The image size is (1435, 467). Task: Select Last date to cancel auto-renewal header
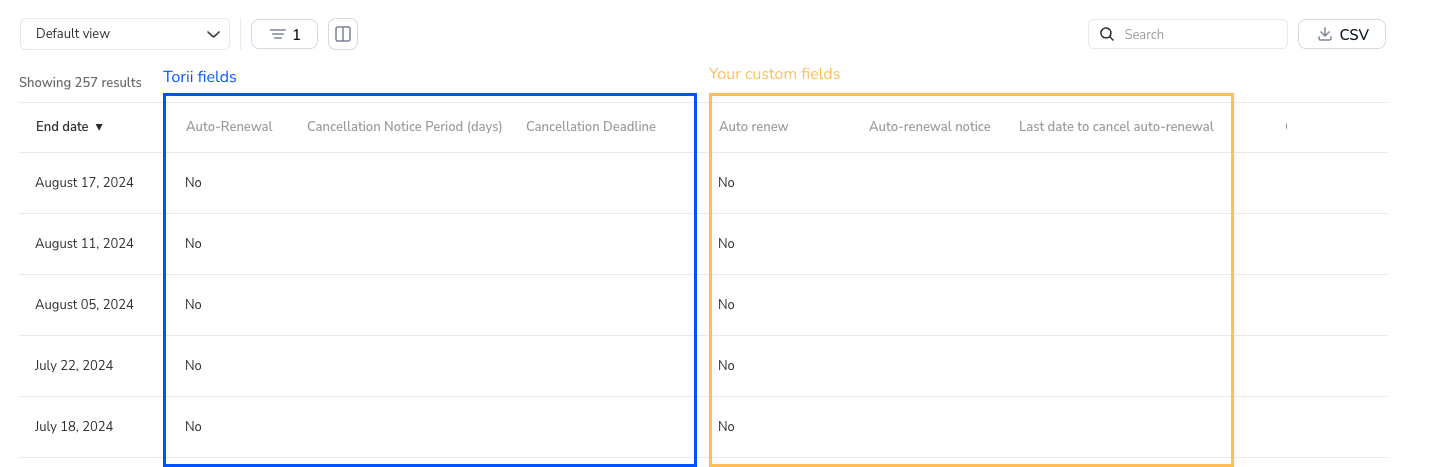pos(1116,127)
